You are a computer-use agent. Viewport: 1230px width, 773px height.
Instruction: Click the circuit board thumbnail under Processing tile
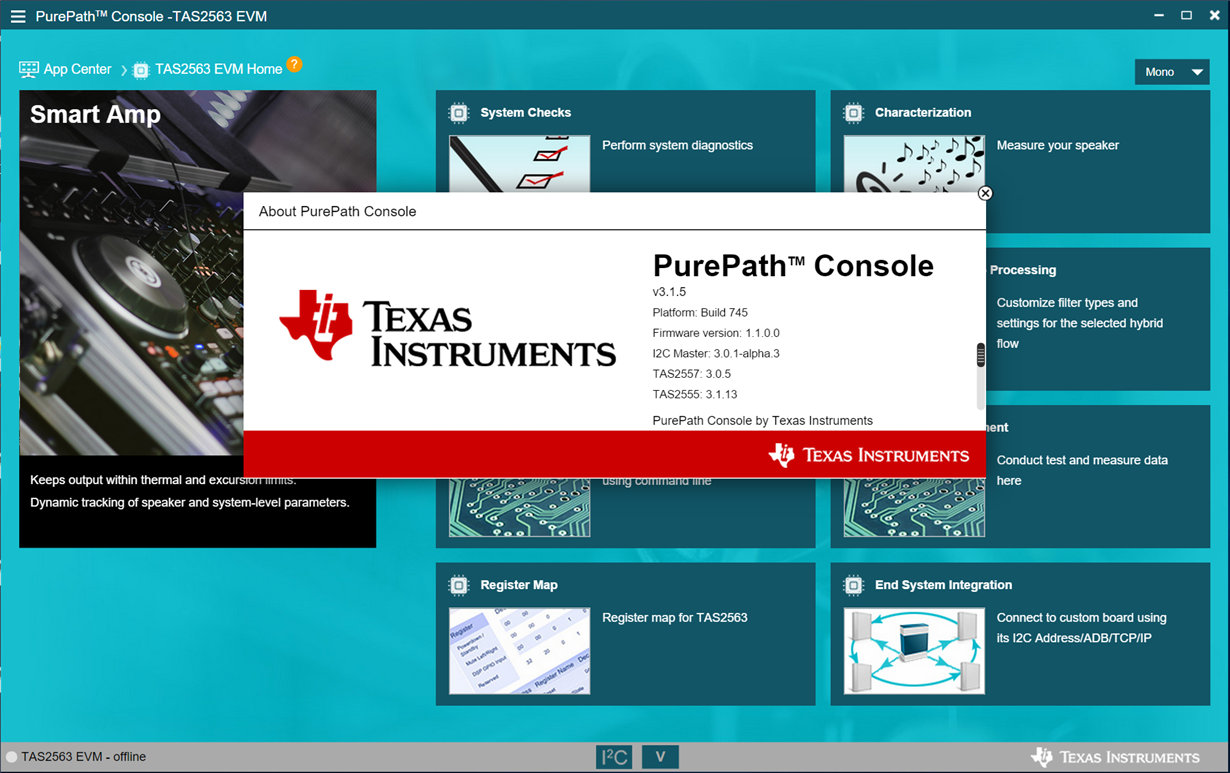click(914, 507)
